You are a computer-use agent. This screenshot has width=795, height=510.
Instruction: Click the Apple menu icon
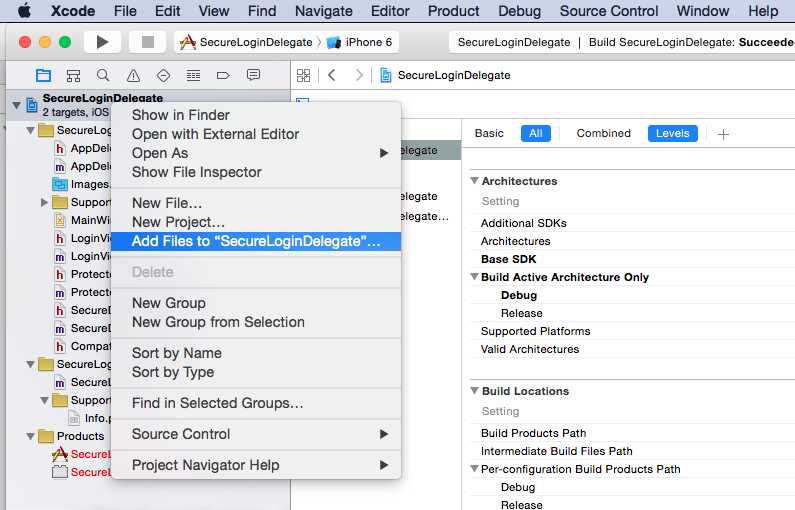24,11
